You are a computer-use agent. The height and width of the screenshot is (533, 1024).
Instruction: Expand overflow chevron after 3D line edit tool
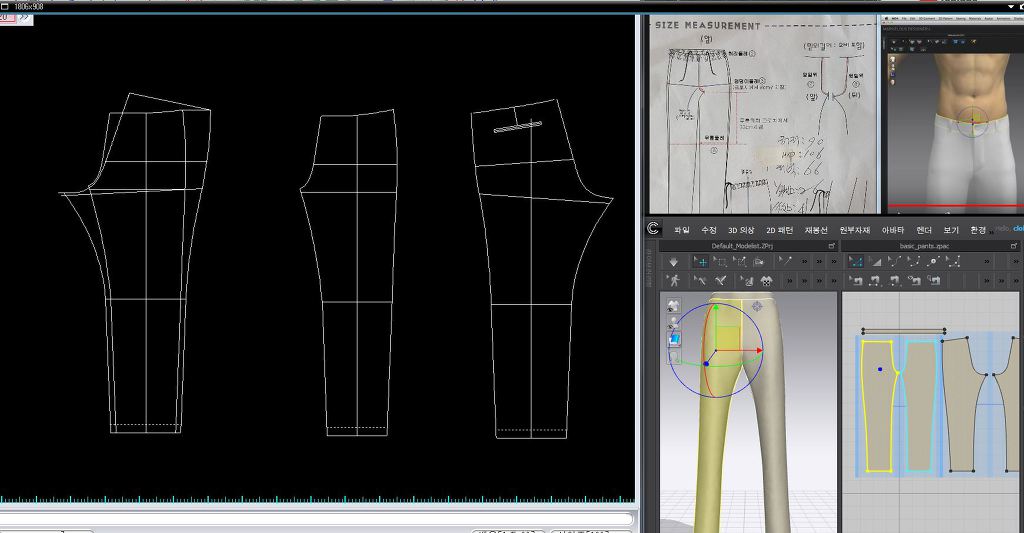click(805, 261)
